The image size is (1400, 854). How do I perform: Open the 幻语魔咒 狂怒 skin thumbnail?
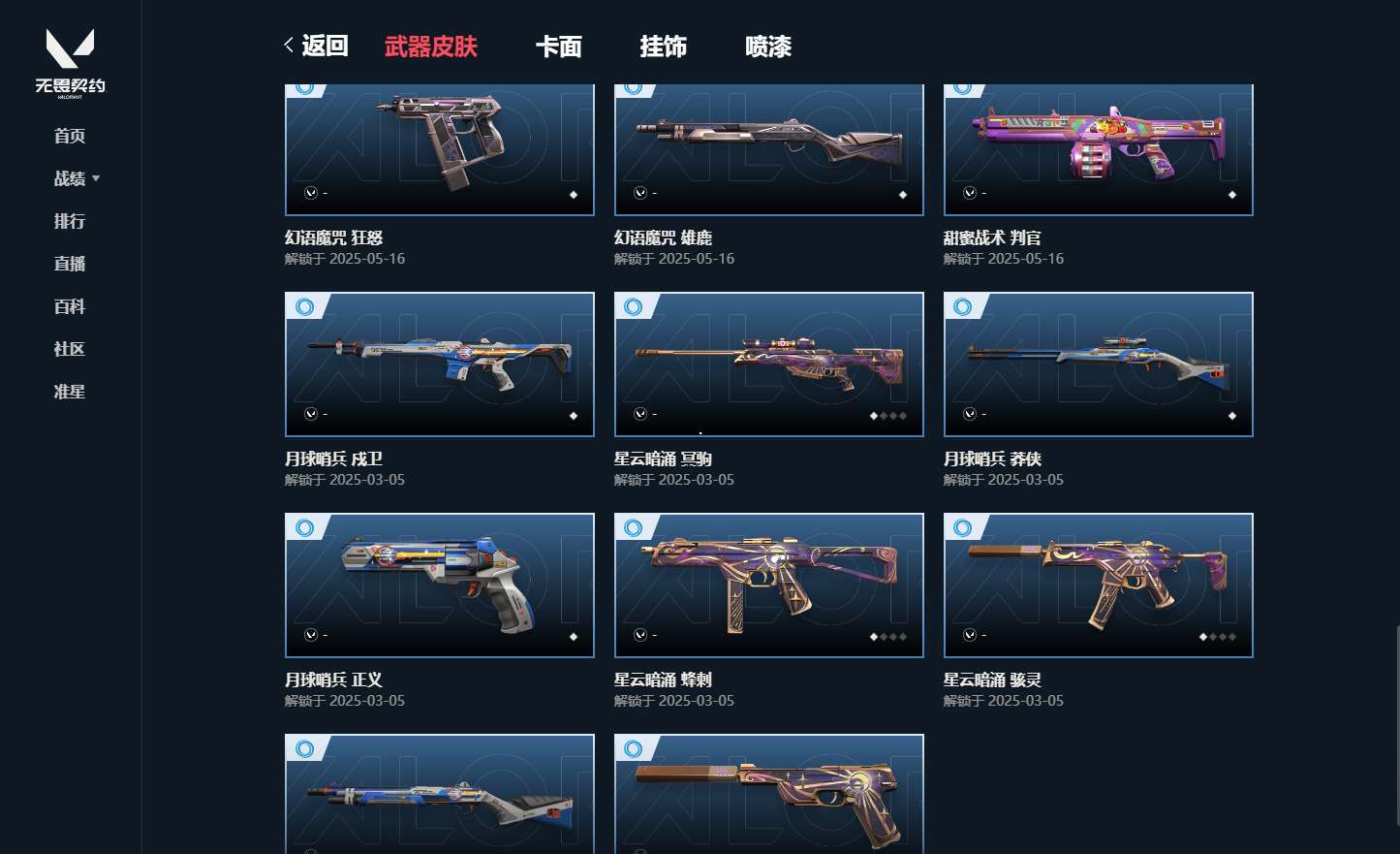pos(440,149)
